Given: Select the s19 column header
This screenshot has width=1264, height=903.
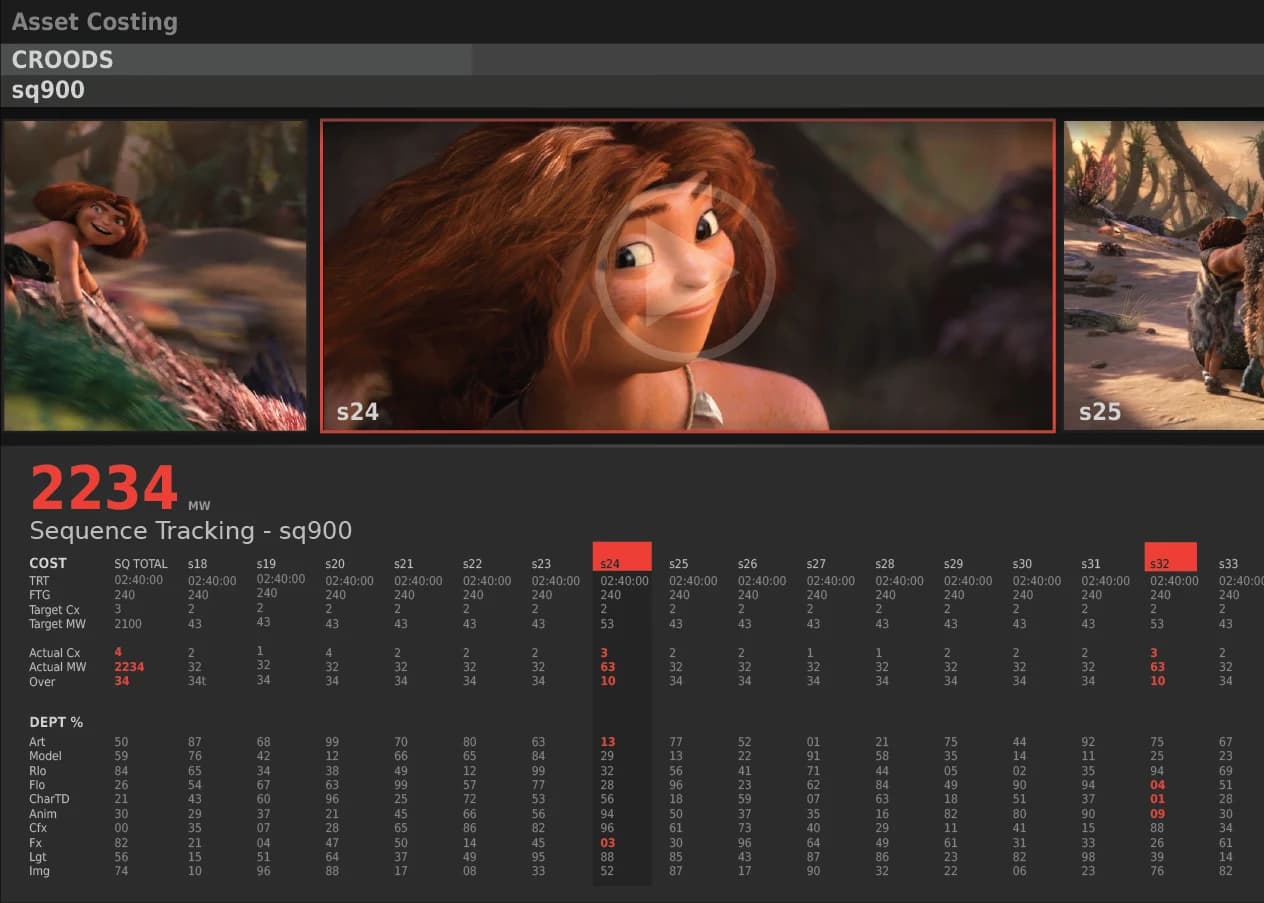Looking at the screenshot, I should (x=266, y=564).
